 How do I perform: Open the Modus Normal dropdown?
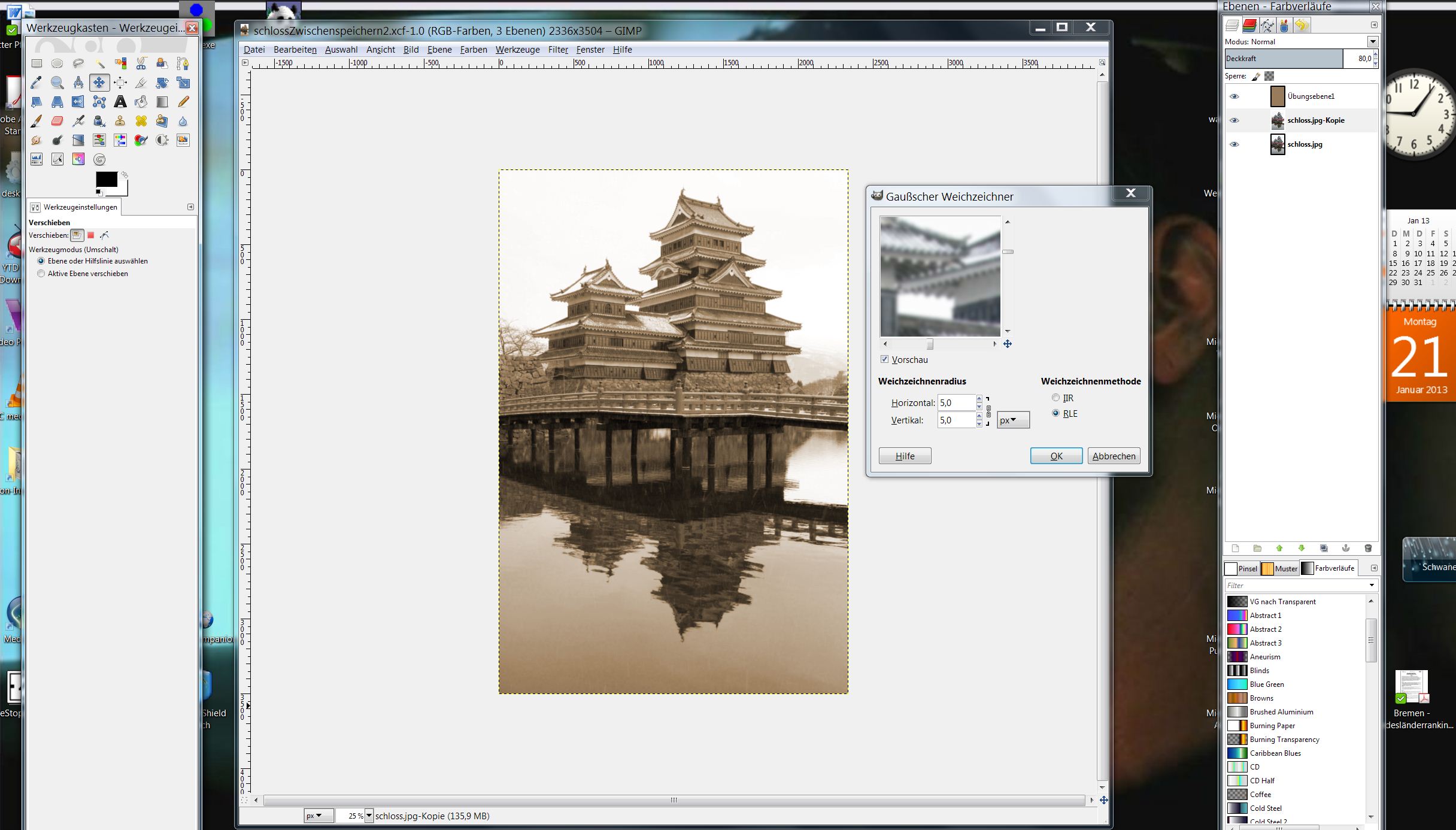click(1372, 41)
